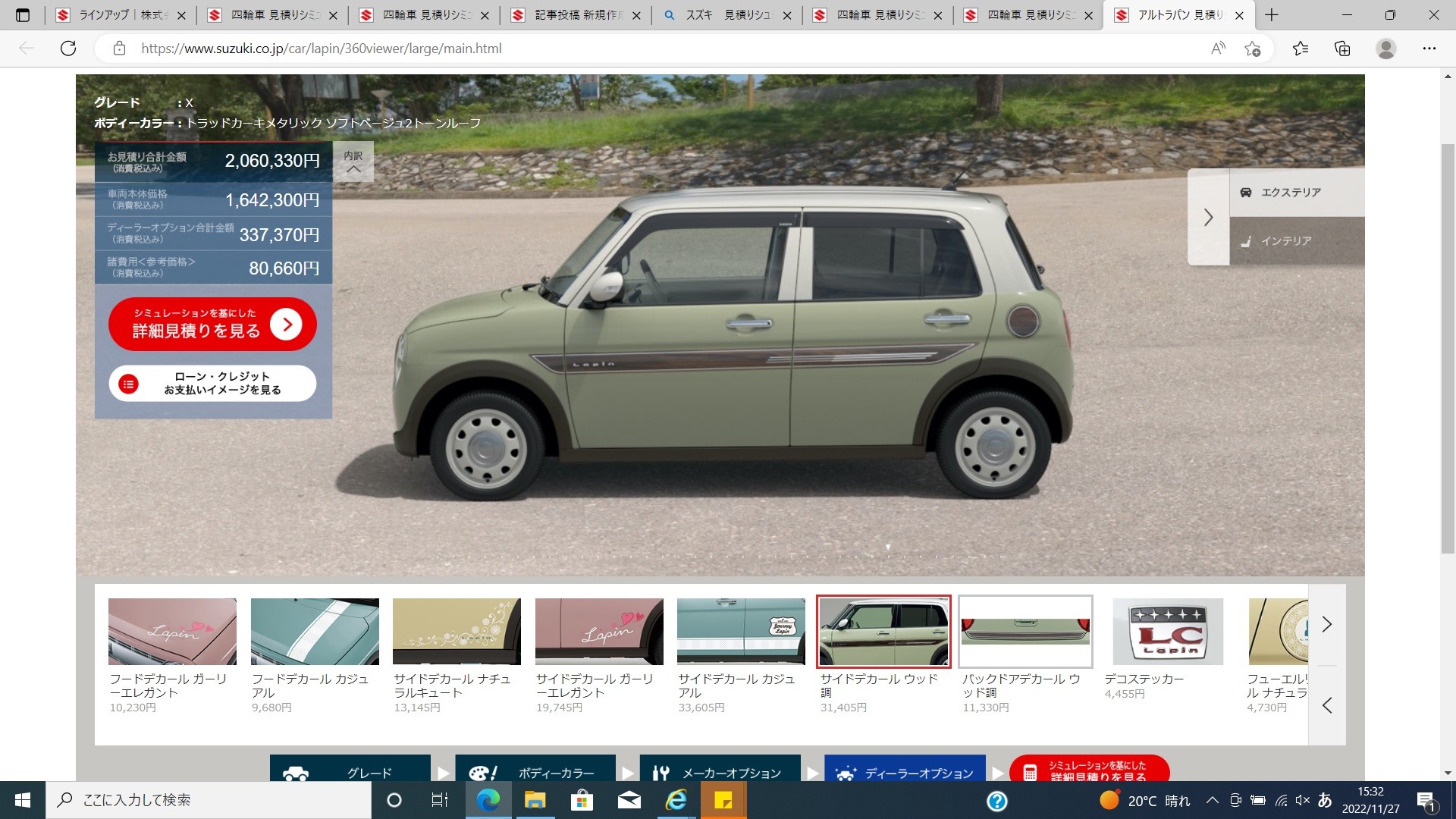1456x819 pixels.
Task: Open volume muted speaker icon
Action: point(1303,800)
